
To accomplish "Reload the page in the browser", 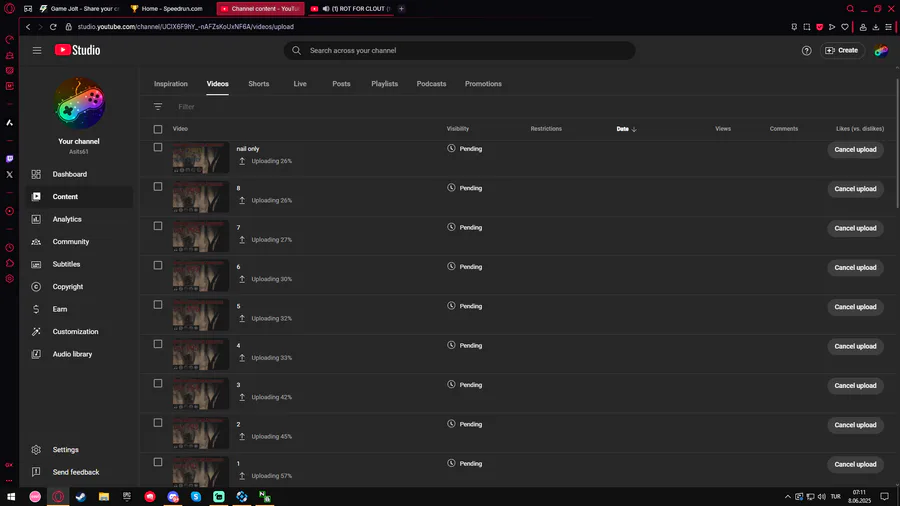I will pyautogui.click(x=53, y=26).
